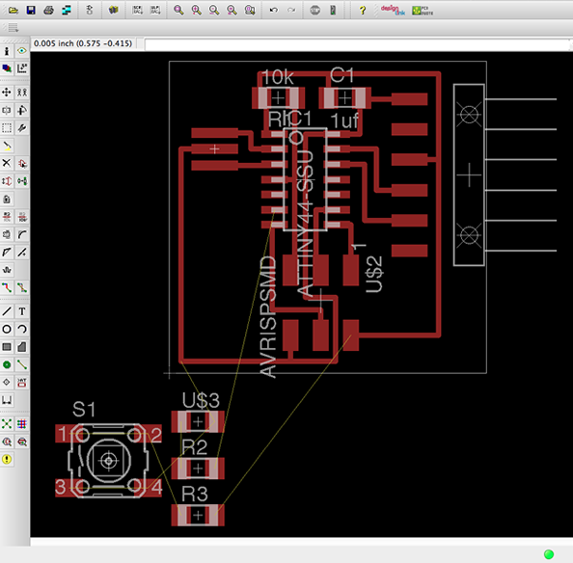Choose the Text tool

[22, 311]
